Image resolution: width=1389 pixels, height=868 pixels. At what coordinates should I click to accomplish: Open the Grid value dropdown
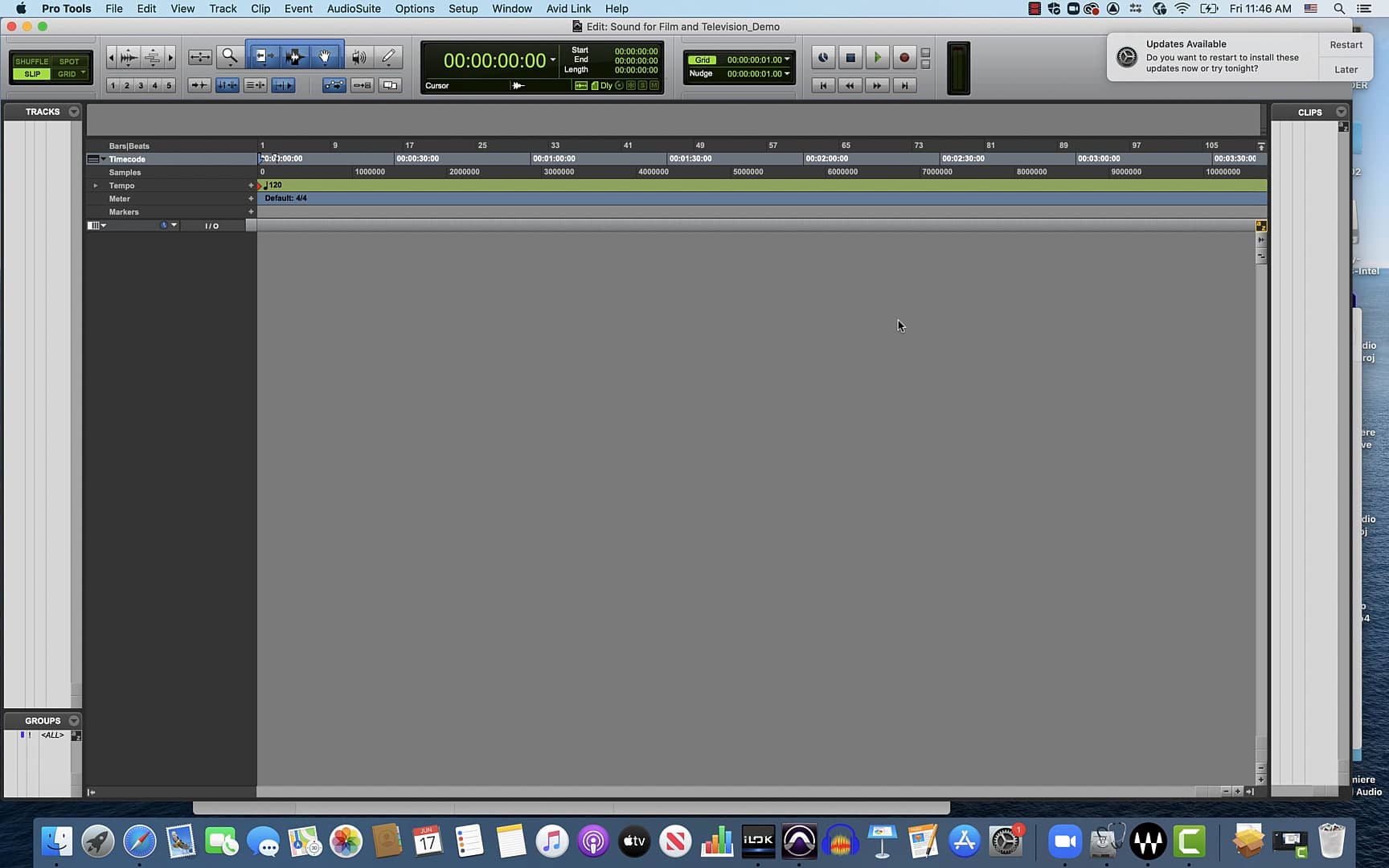coord(785,59)
